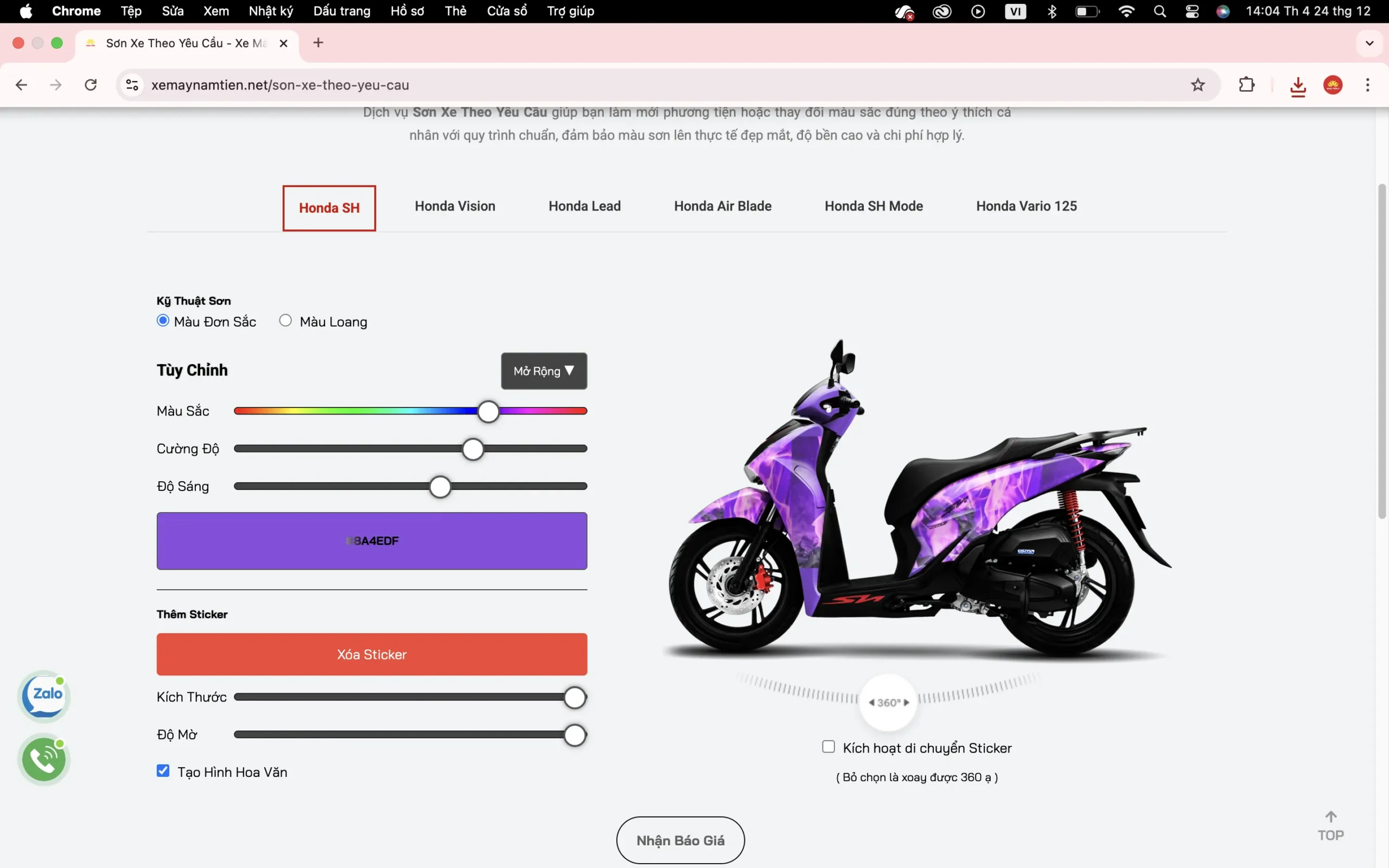This screenshot has height=868, width=1389.
Task: Click the Nhận Báo Giá button
Action: pyautogui.click(x=680, y=840)
